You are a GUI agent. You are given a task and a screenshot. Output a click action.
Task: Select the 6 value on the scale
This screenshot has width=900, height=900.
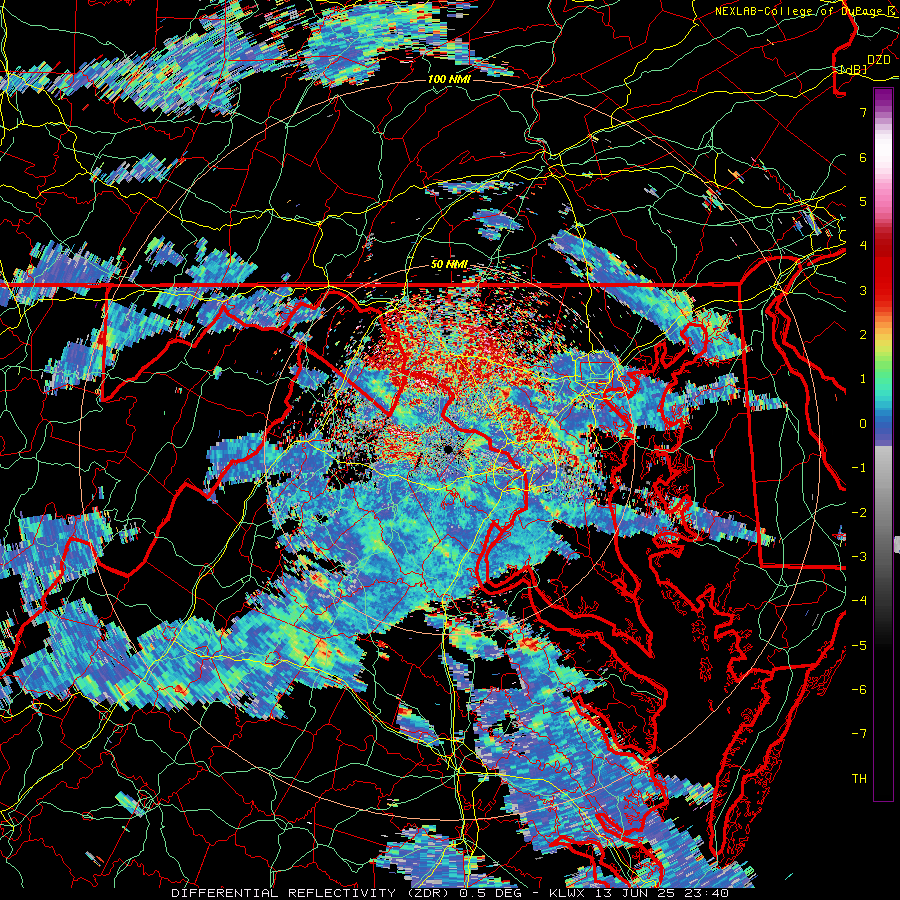863,157
